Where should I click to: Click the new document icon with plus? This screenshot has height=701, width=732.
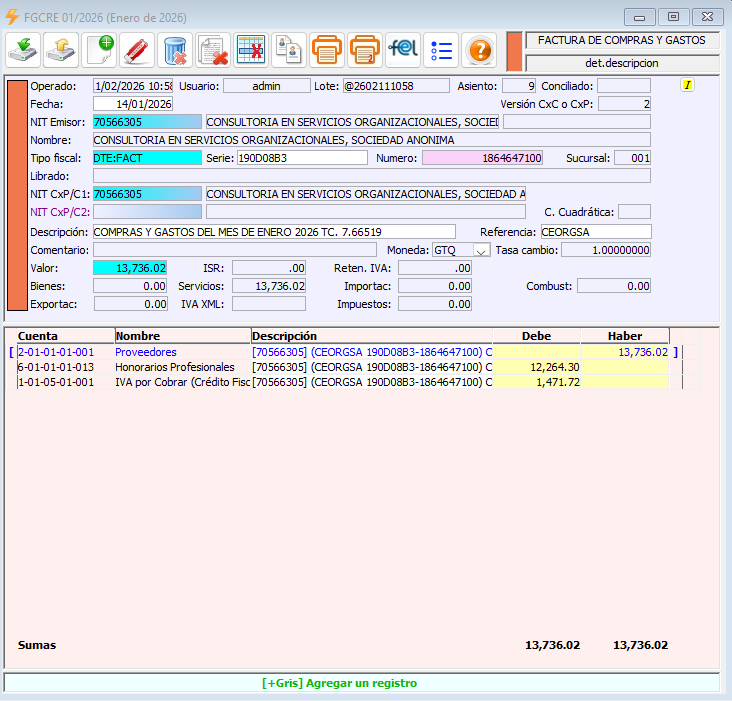coord(99,49)
